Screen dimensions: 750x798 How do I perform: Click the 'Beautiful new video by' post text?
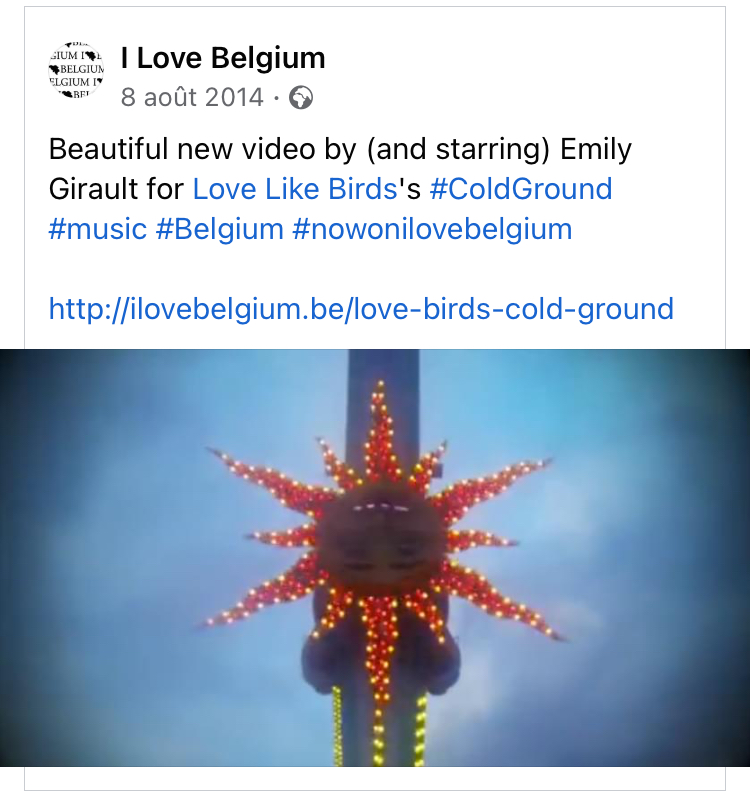click(x=203, y=149)
